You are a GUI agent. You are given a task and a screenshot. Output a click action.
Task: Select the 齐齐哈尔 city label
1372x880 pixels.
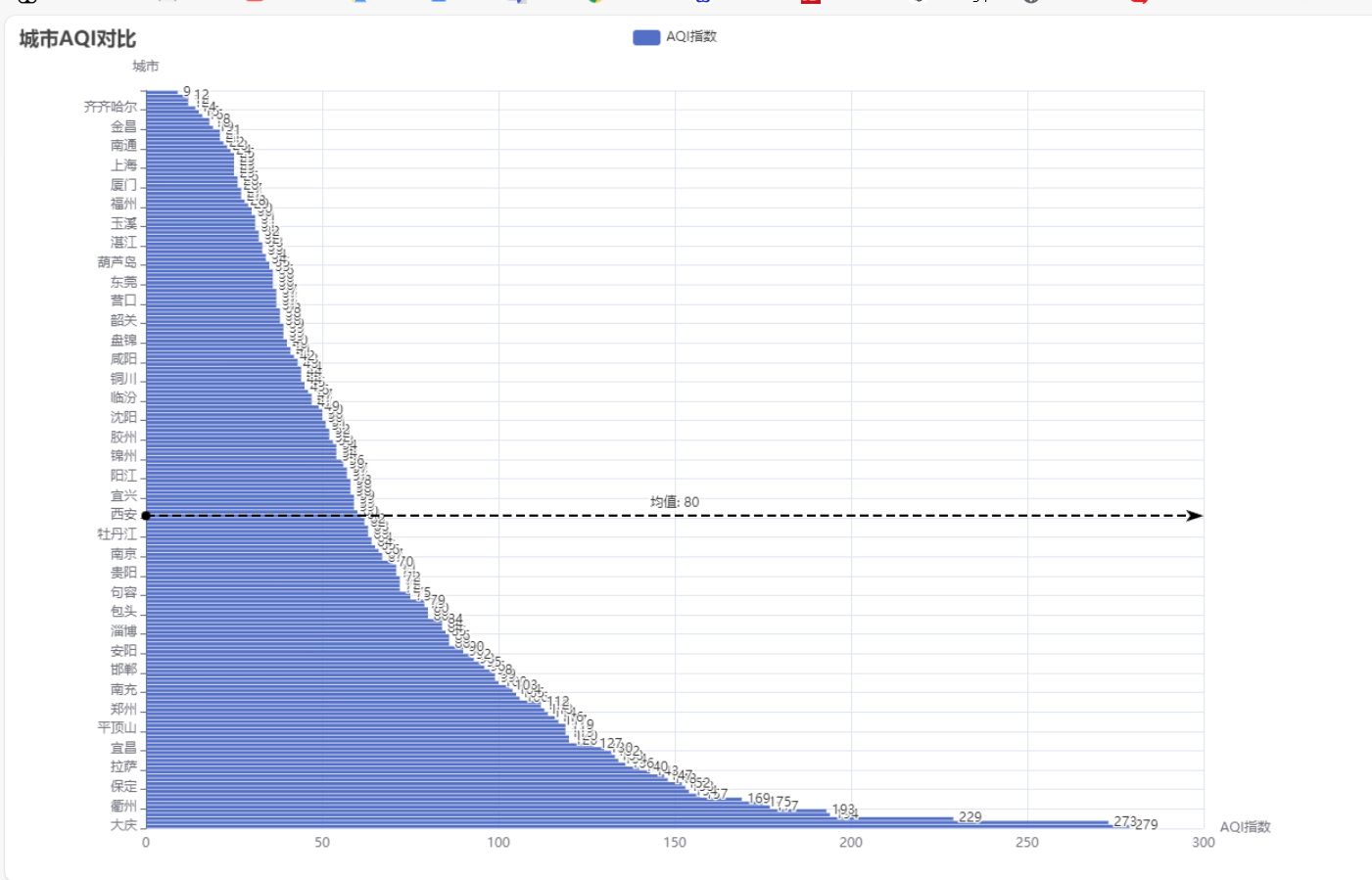click(x=111, y=107)
